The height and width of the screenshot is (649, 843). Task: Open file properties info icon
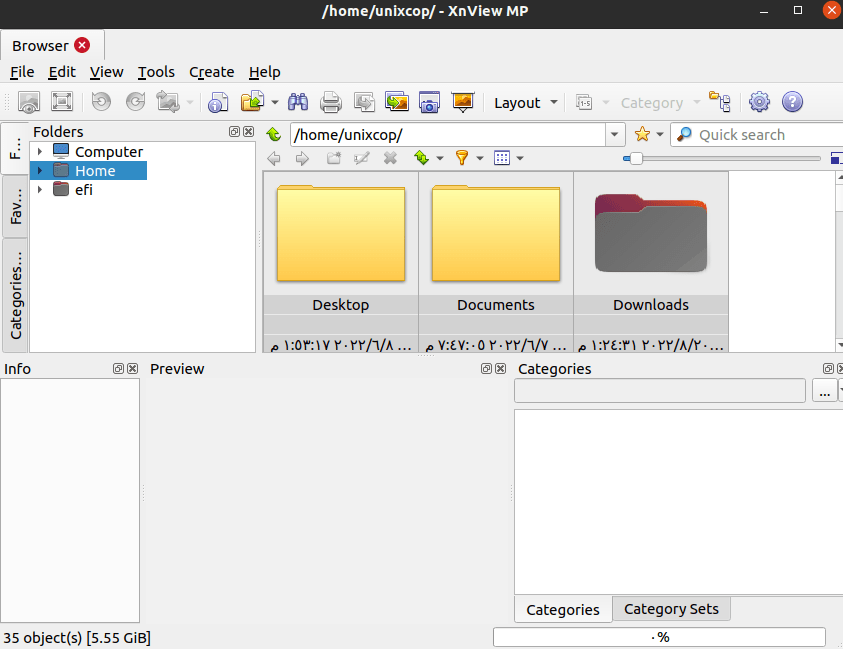pos(218,102)
